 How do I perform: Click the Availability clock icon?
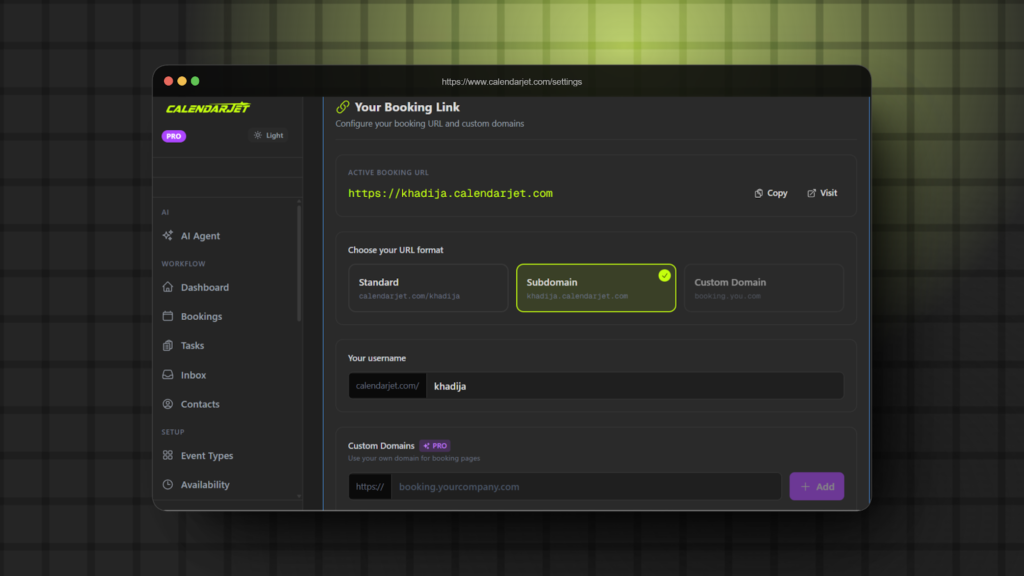tap(168, 485)
